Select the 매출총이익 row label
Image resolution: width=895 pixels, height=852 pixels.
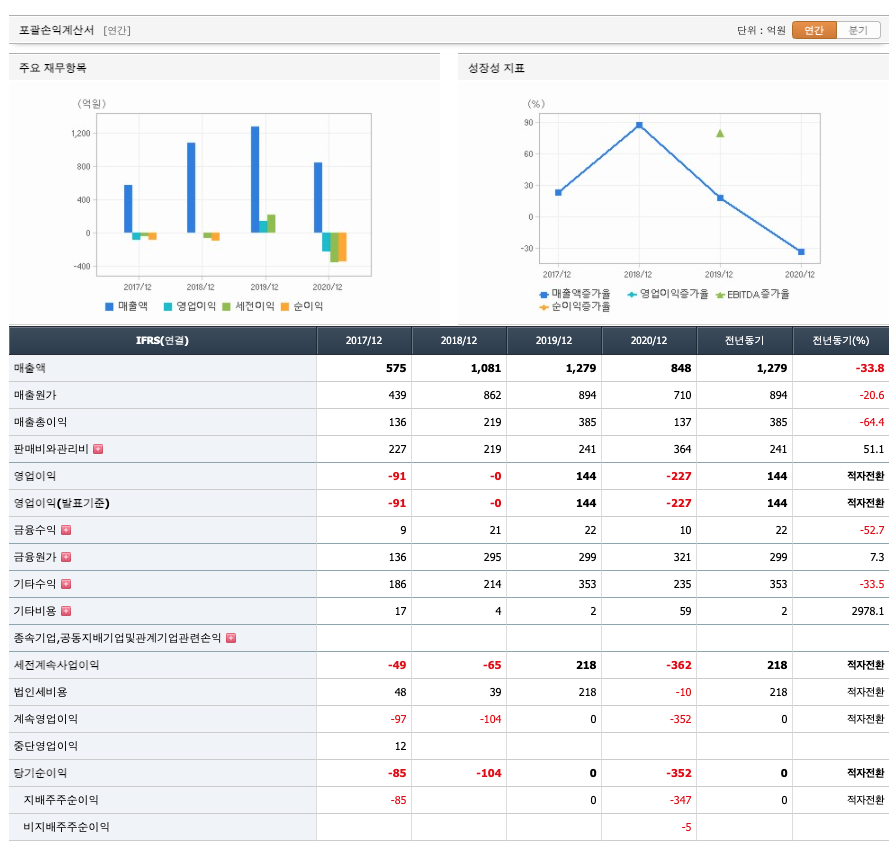[x=41, y=422]
